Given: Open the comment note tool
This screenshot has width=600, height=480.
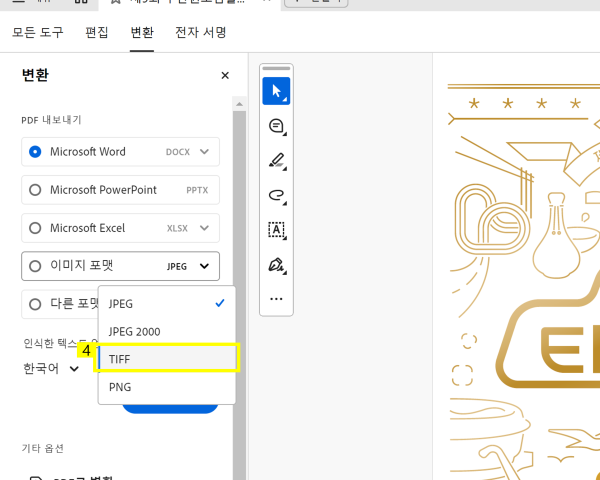Looking at the screenshot, I should [x=276, y=126].
